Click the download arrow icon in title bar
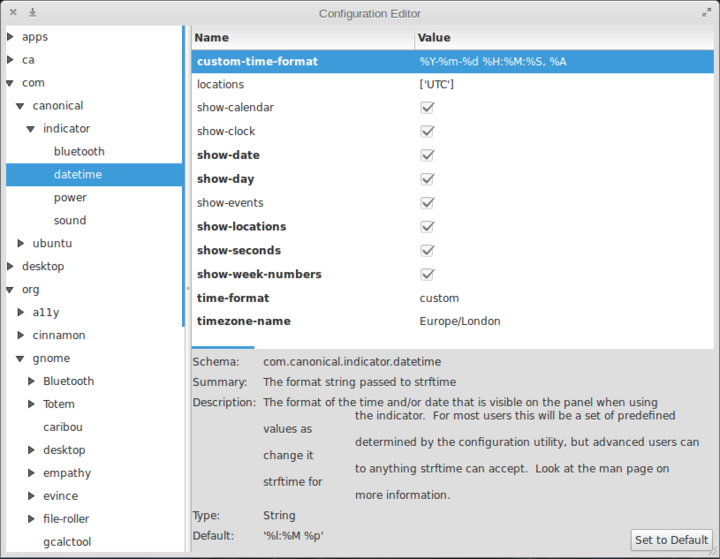Screen dimensions: 720x559 pyautogui.click(x=32, y=13)
